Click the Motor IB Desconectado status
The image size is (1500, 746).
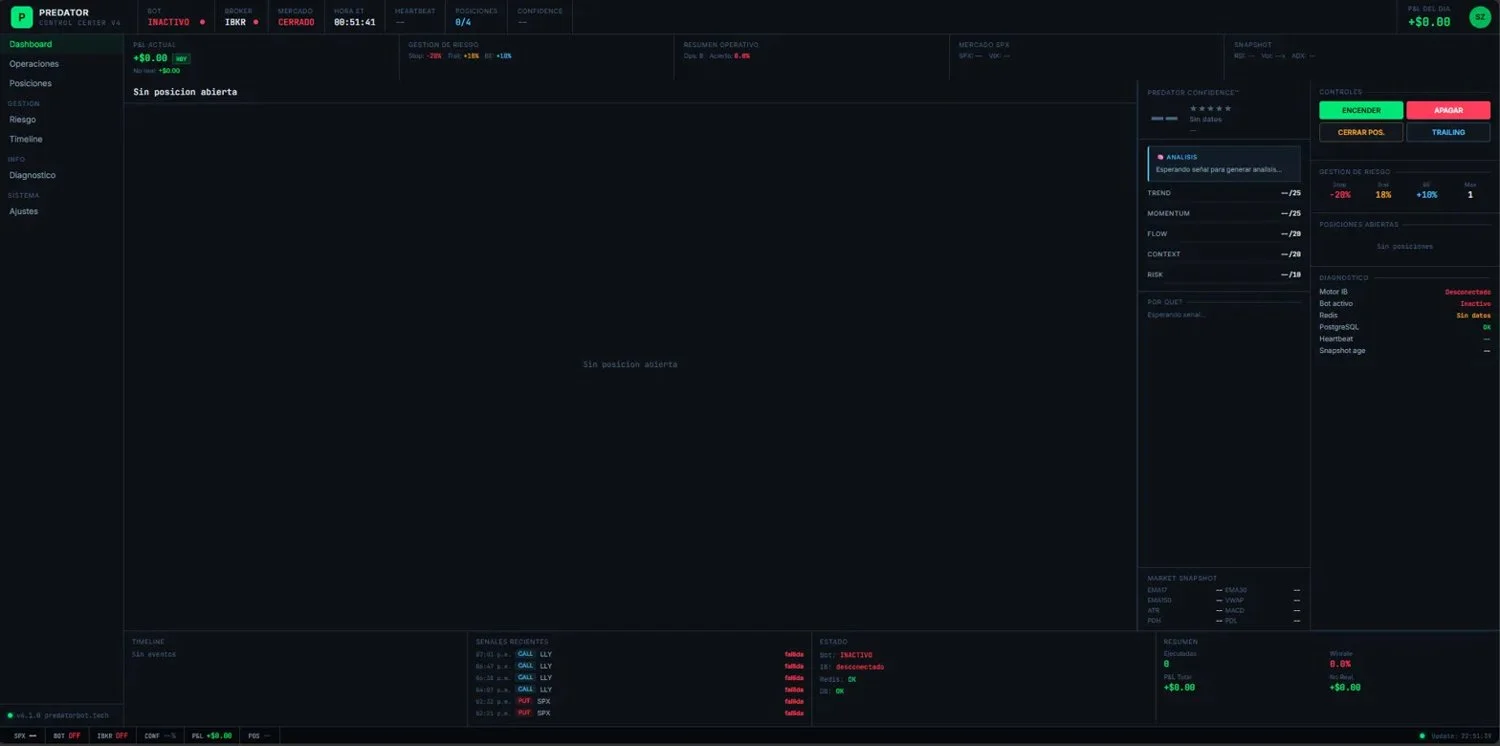coord(1467,292)
